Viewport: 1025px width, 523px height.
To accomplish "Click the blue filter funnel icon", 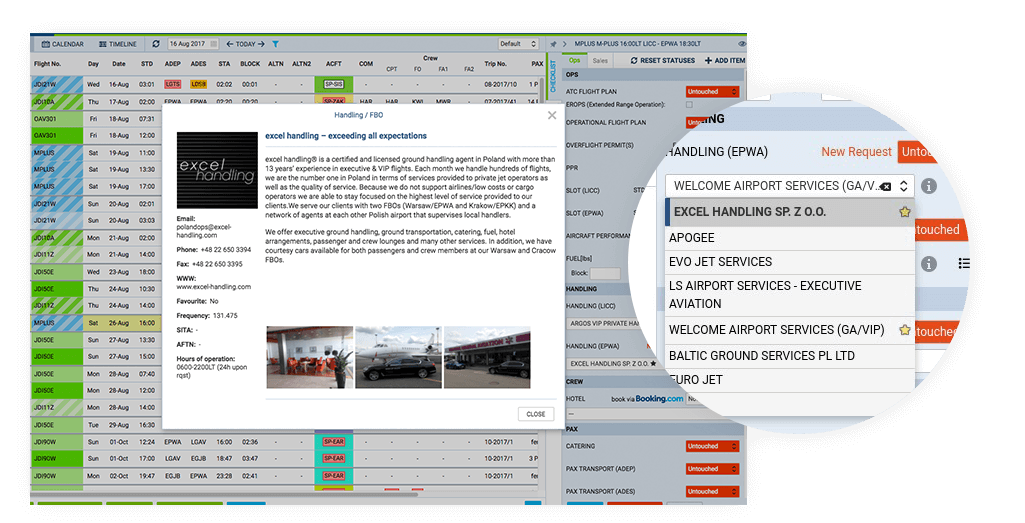I will (276, 44).
